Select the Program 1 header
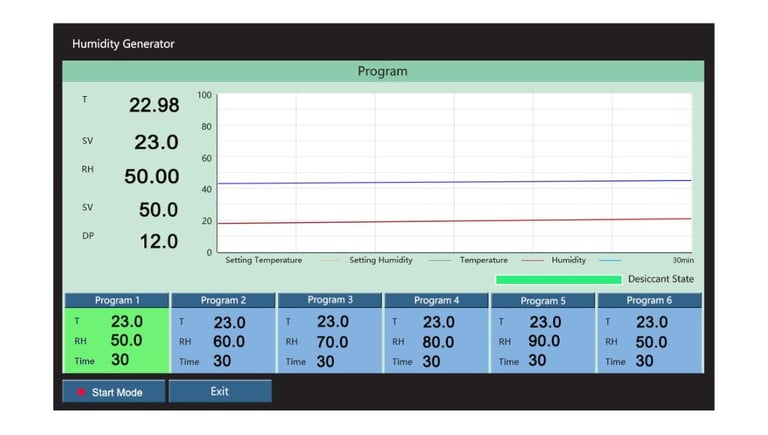768x435 pixels. click(x=117, y=300)
